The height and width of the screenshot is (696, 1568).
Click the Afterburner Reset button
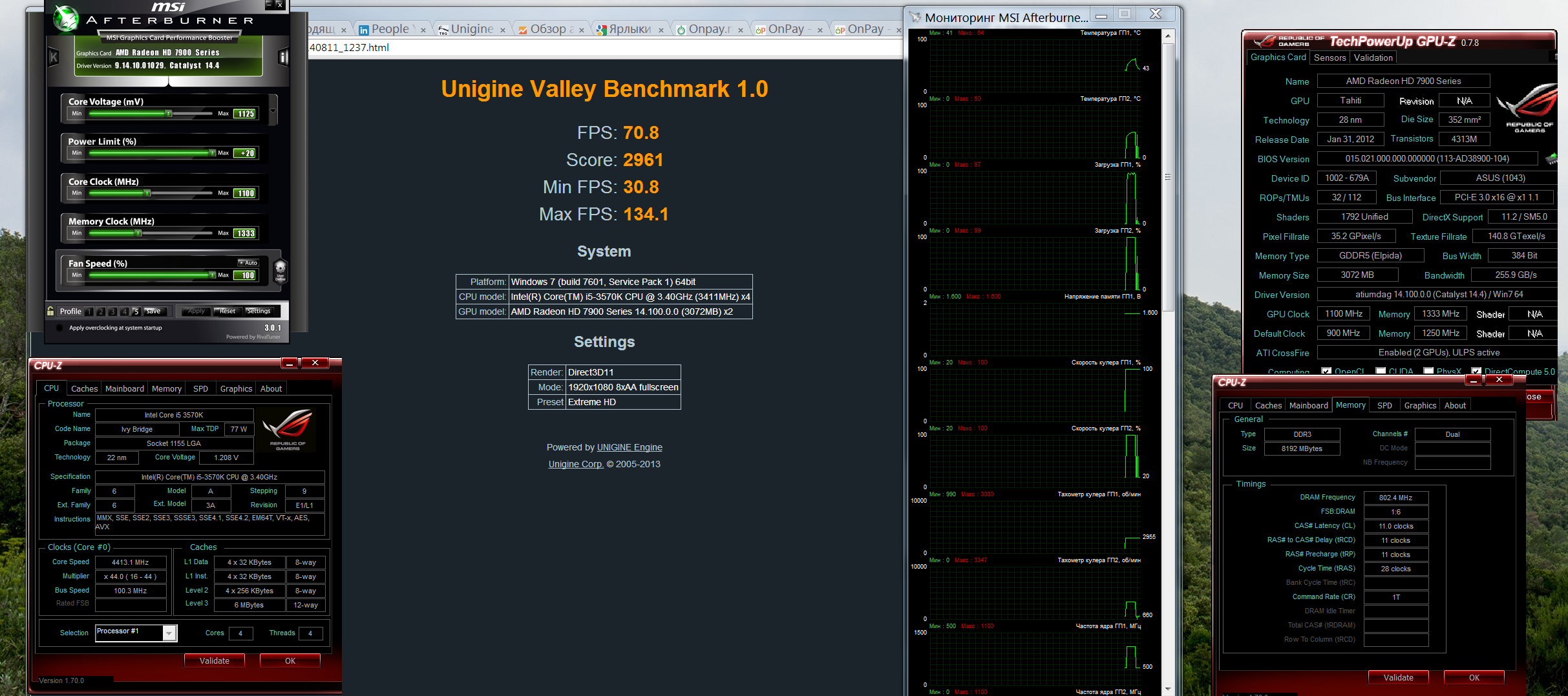click(x=227, y=311)
